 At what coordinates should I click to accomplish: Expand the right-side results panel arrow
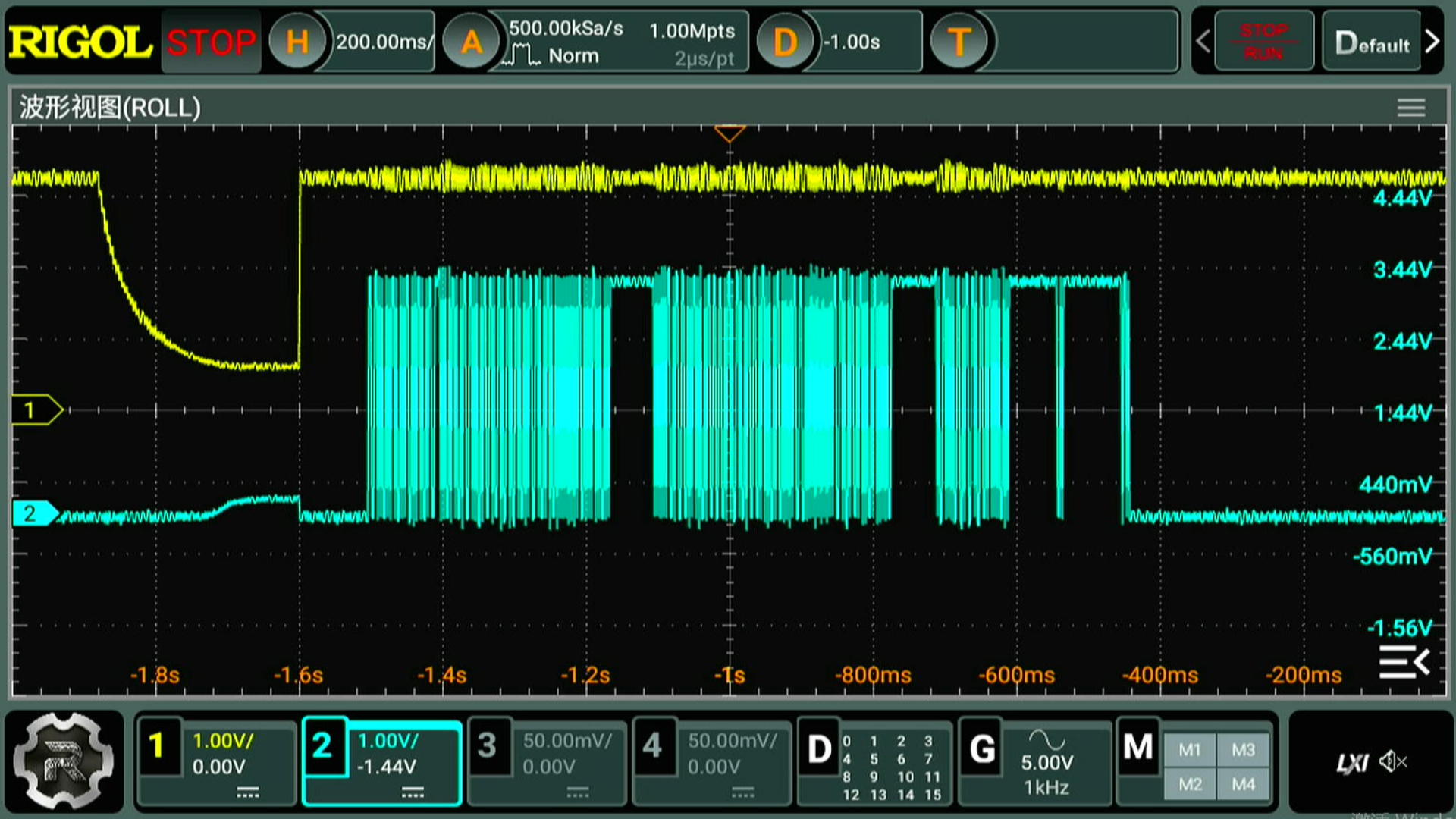pyautogui.click(x=1404, y=663)
